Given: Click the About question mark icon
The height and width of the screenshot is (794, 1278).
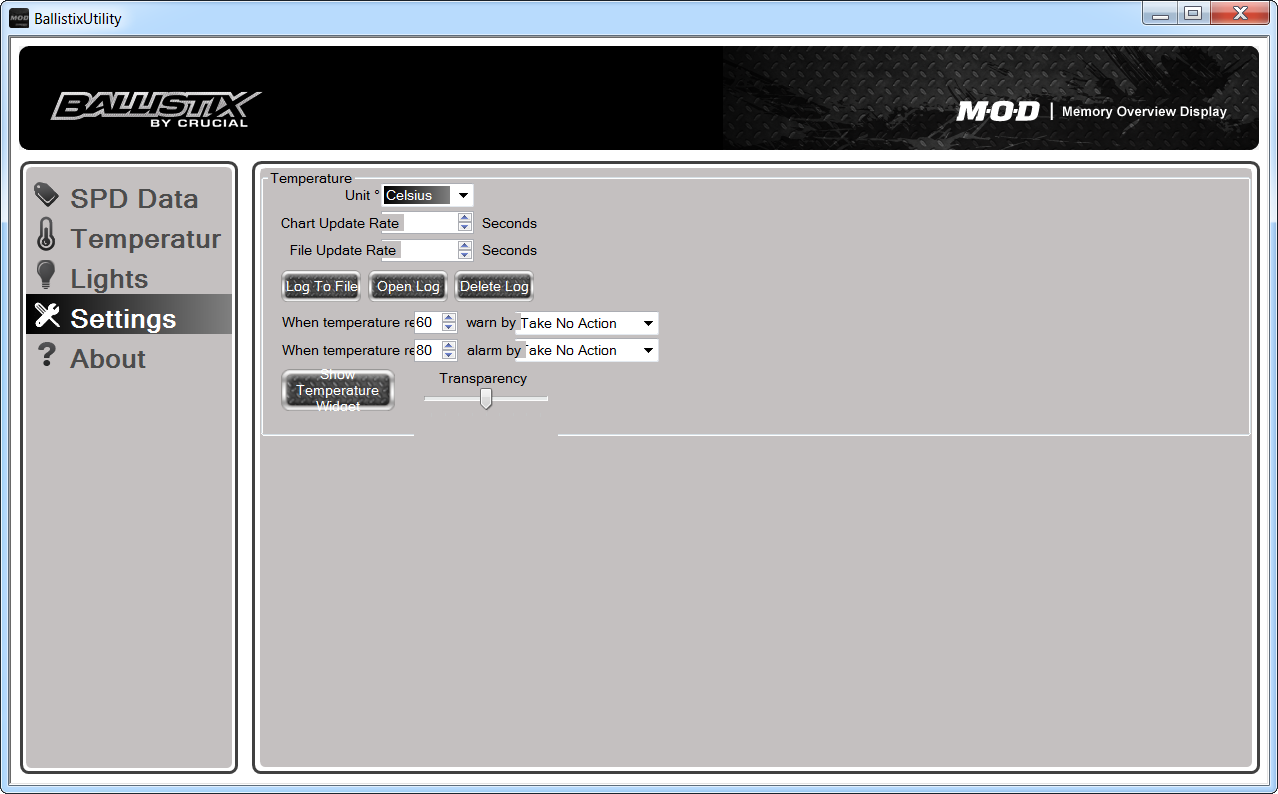Looking at the screenshot, I should 46,355.
